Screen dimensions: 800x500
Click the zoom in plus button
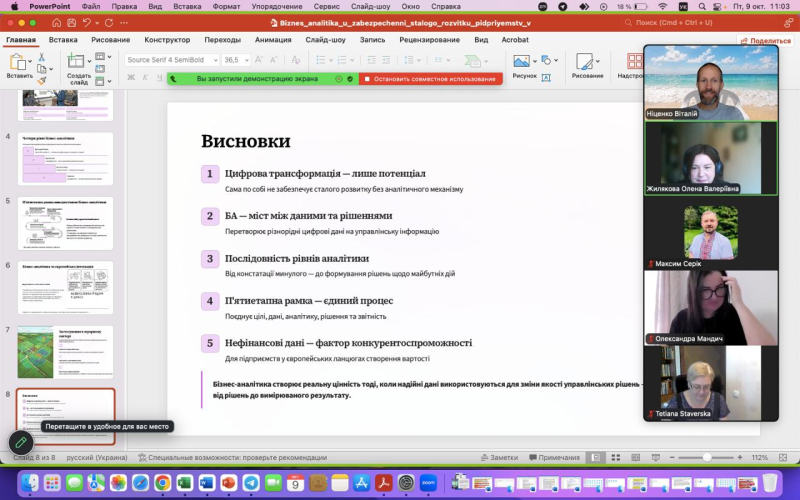click(740, 458)
